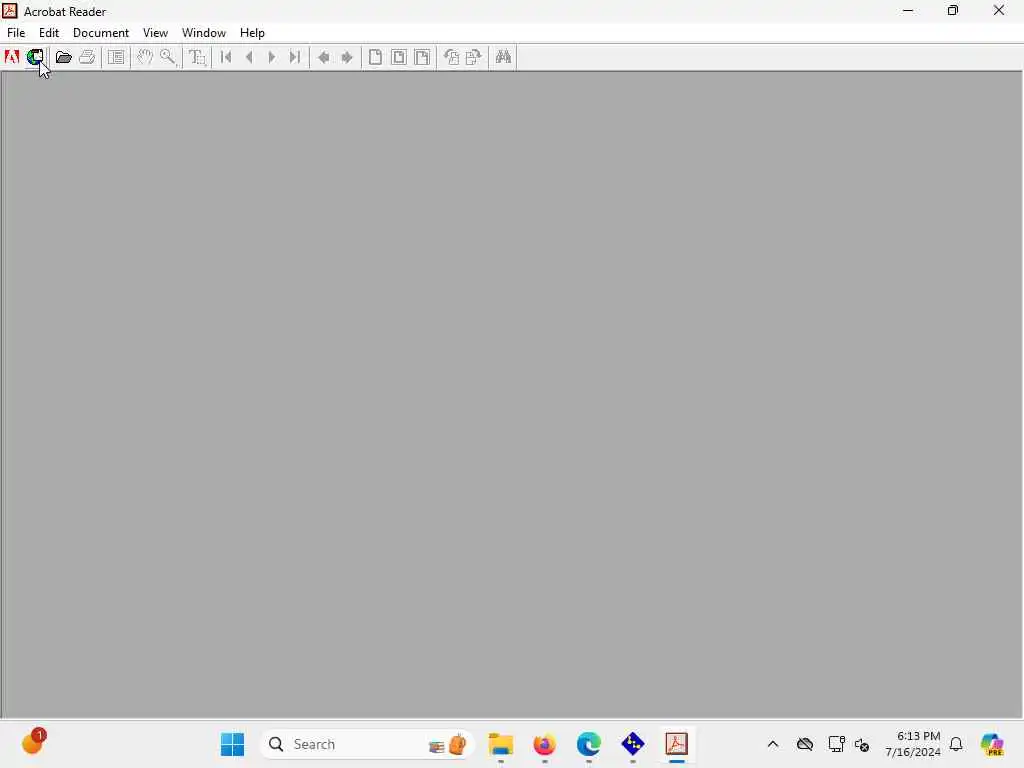Select the Text Select tool

[x=197, y=57]
